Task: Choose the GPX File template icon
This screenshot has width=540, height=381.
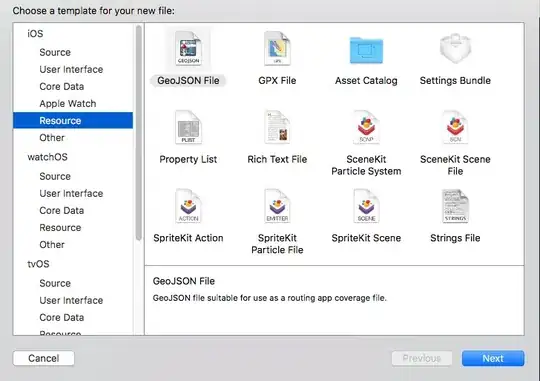Action: pyautogui.click(x=277, y=48)
